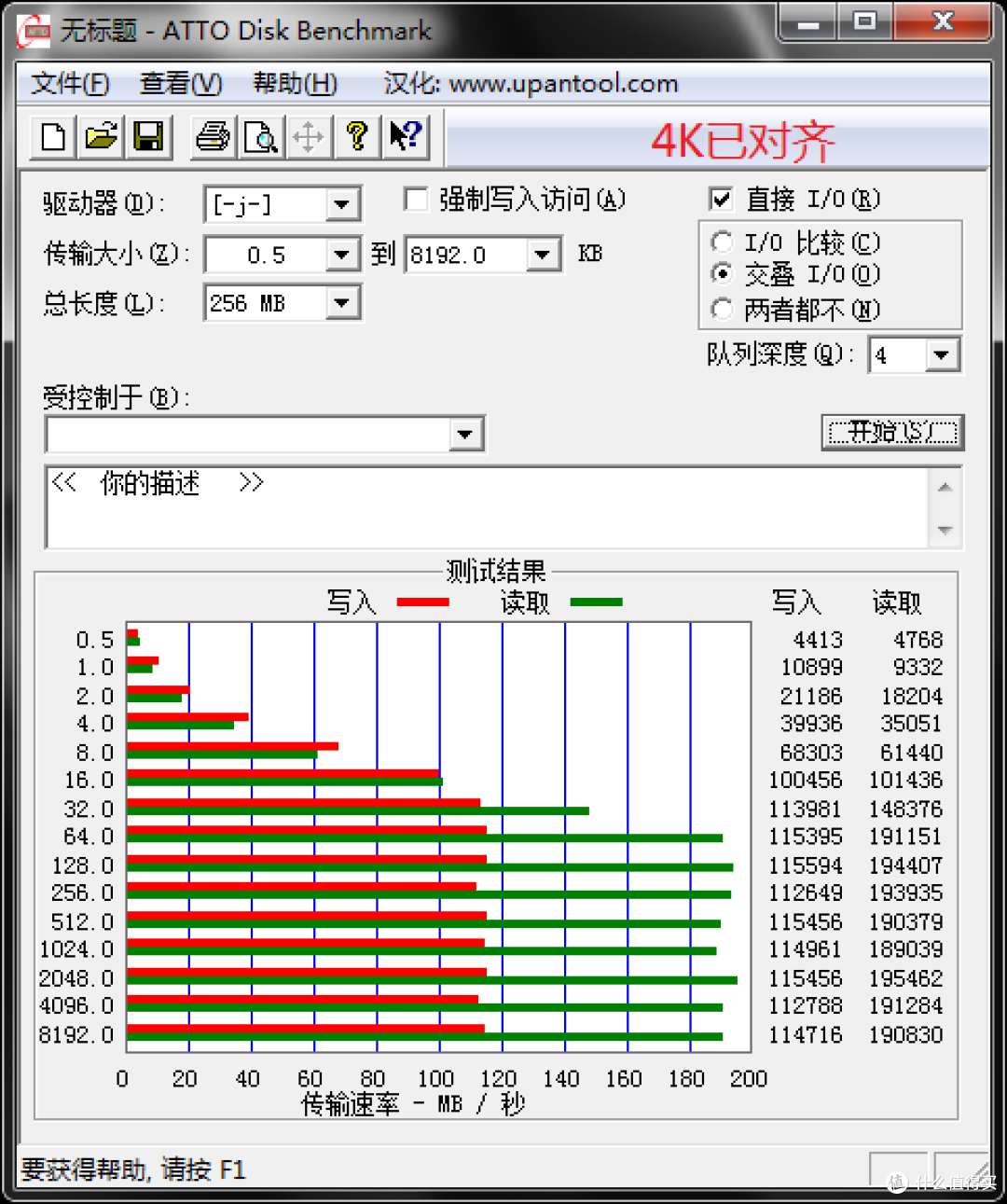Click the New document toolbar icon
1007x1204 pixels.
(53, 137)
